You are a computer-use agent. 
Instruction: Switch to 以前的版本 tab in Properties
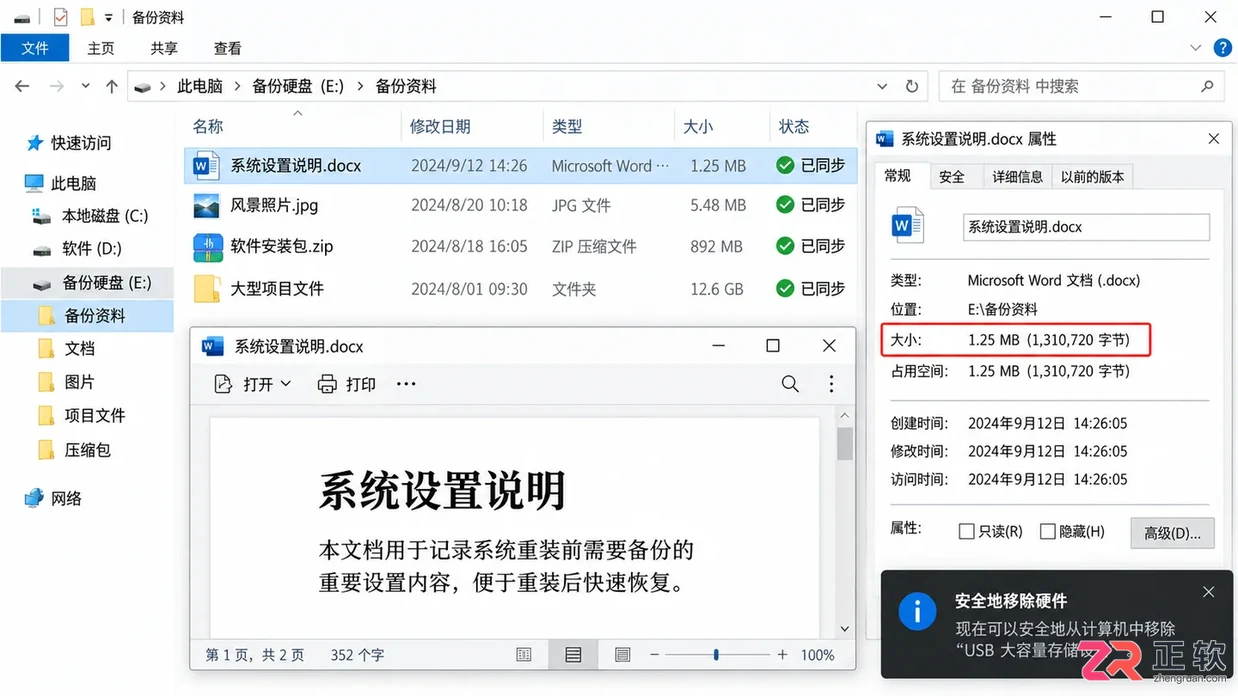click(x=1092, y=177)
